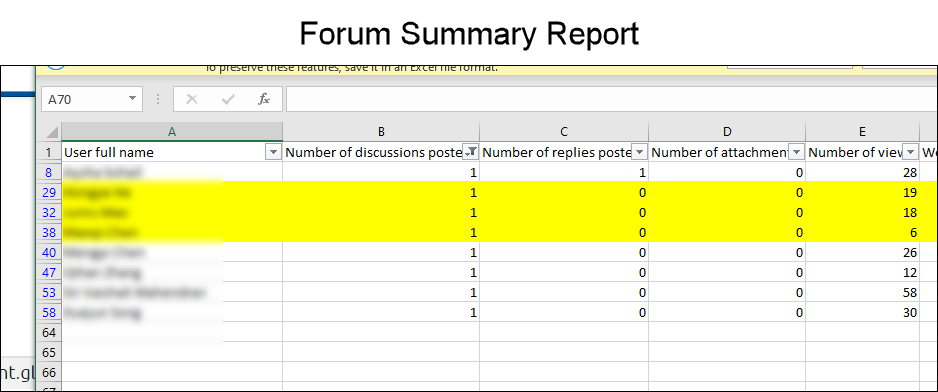938x392 pixels.
Task: Open the Insert Function fx icon
Action: coord(264,99)
